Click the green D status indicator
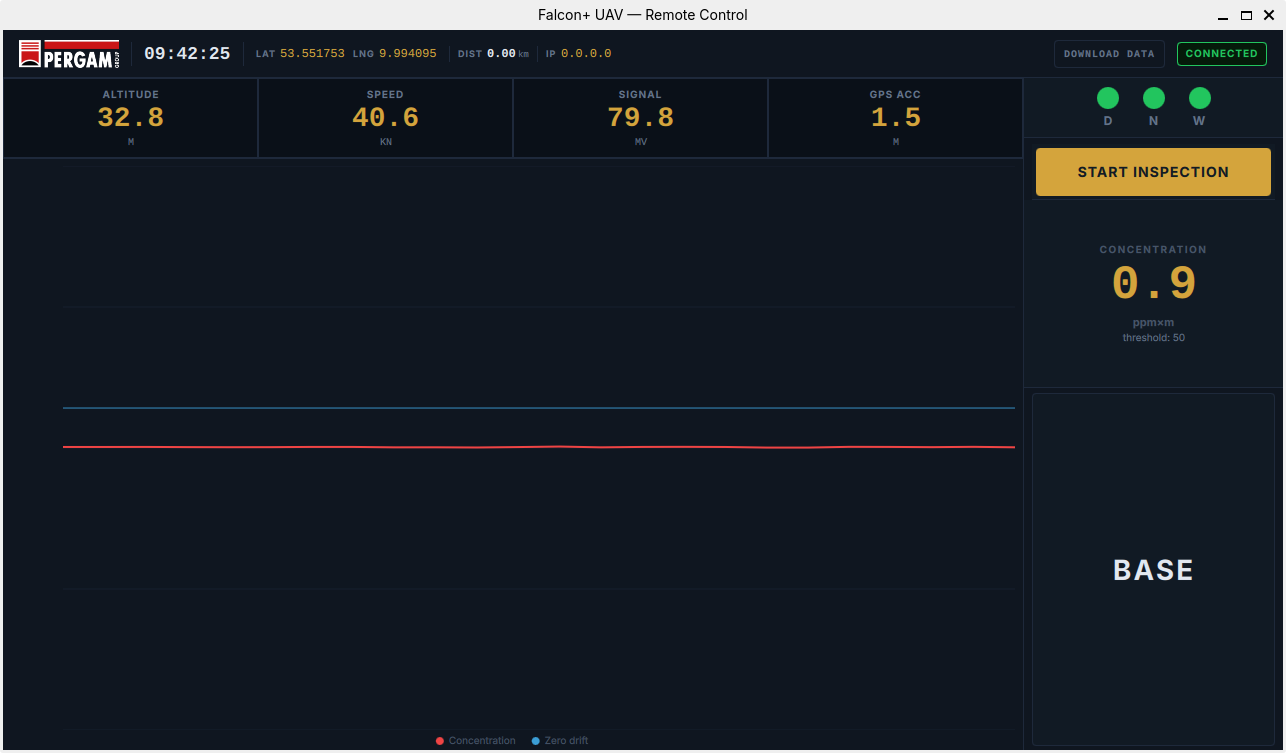This screenshot has height=753, width=1286. tap(1107, 98)
